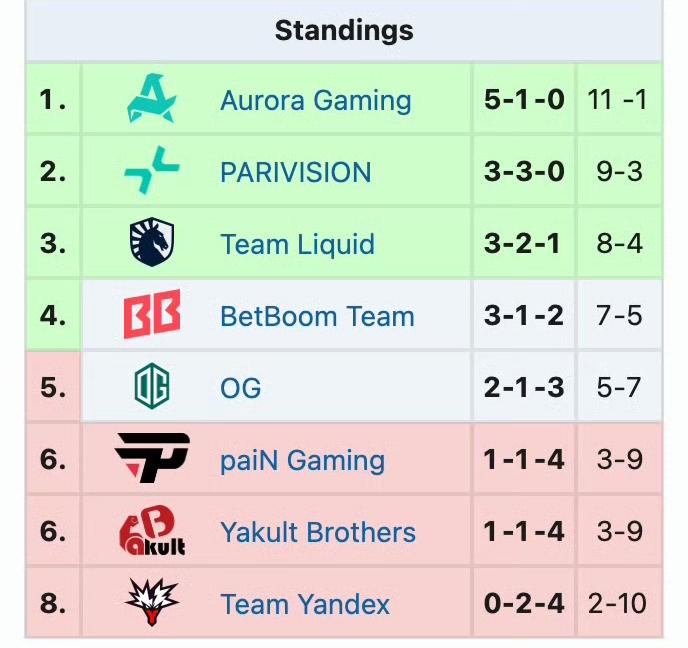Follow the Team Liquid link
This screenshot has width=688, height=648.
pos(297,244)
